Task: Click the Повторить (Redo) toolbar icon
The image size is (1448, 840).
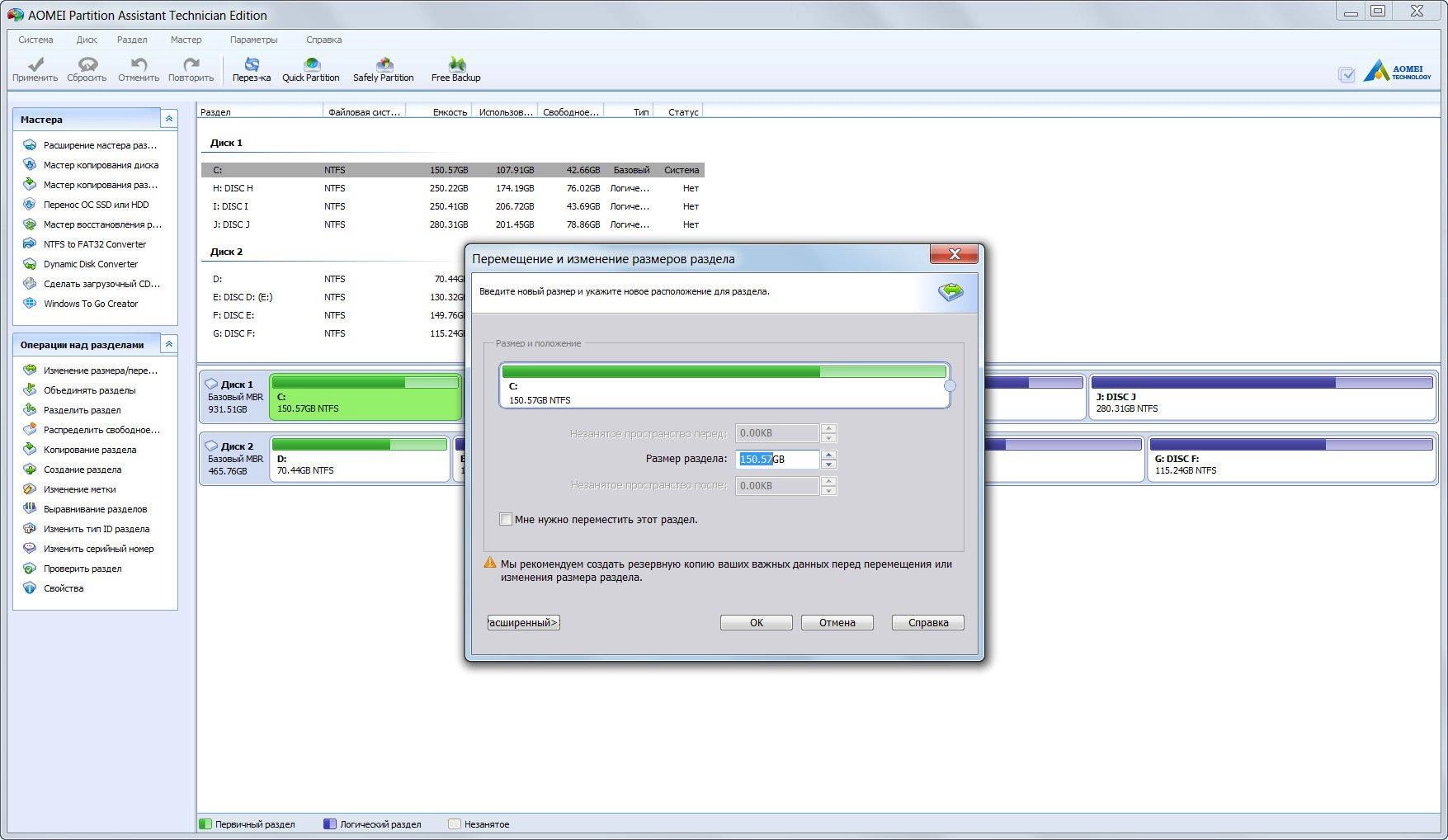Action: pos(191,69)
